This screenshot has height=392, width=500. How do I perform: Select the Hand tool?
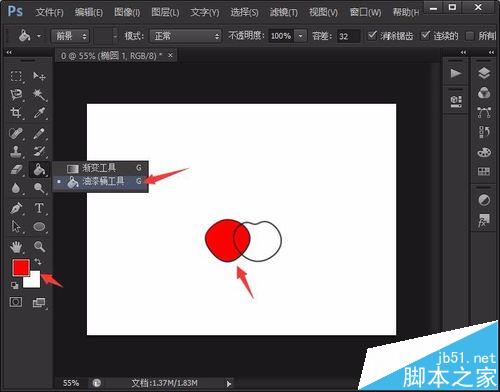(x=16, y=247)
